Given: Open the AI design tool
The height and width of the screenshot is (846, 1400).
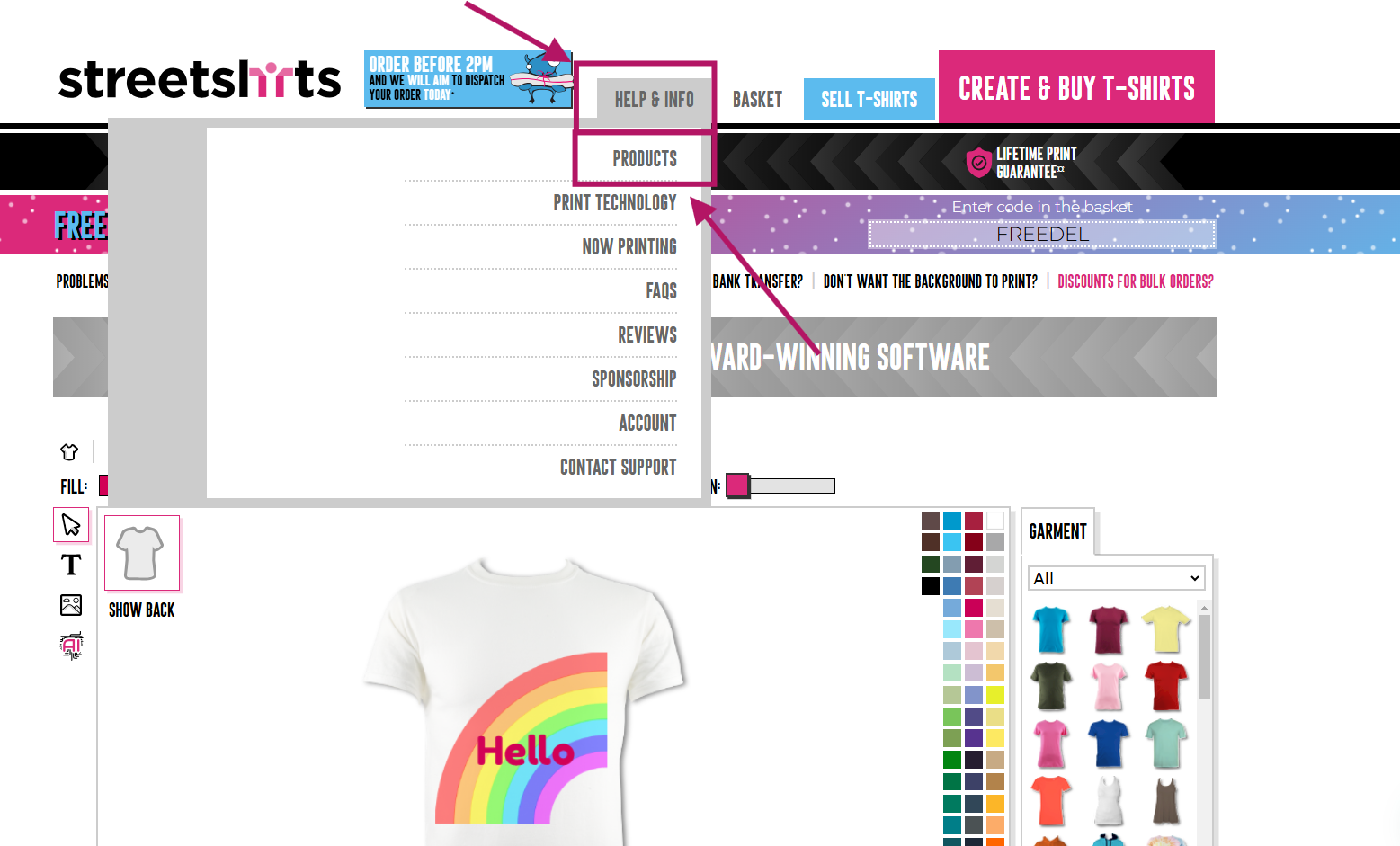Looking at the screenshot, I should click(71, 645).
